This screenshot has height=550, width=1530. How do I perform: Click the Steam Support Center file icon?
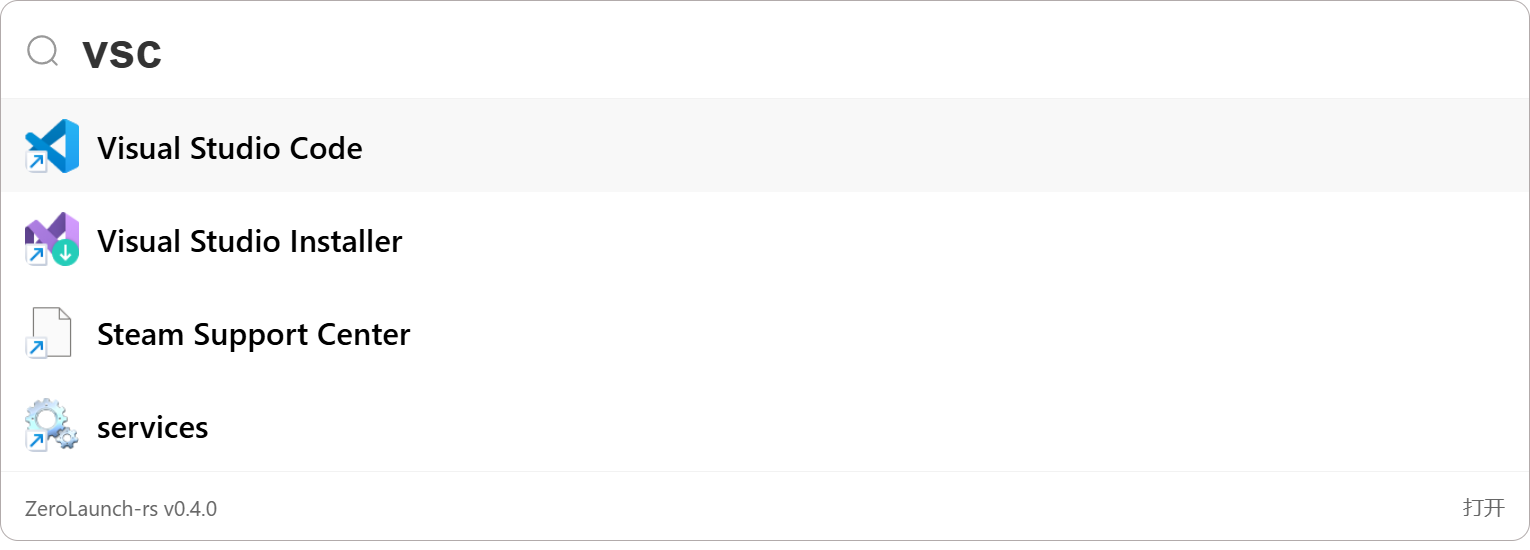[52, 332]
